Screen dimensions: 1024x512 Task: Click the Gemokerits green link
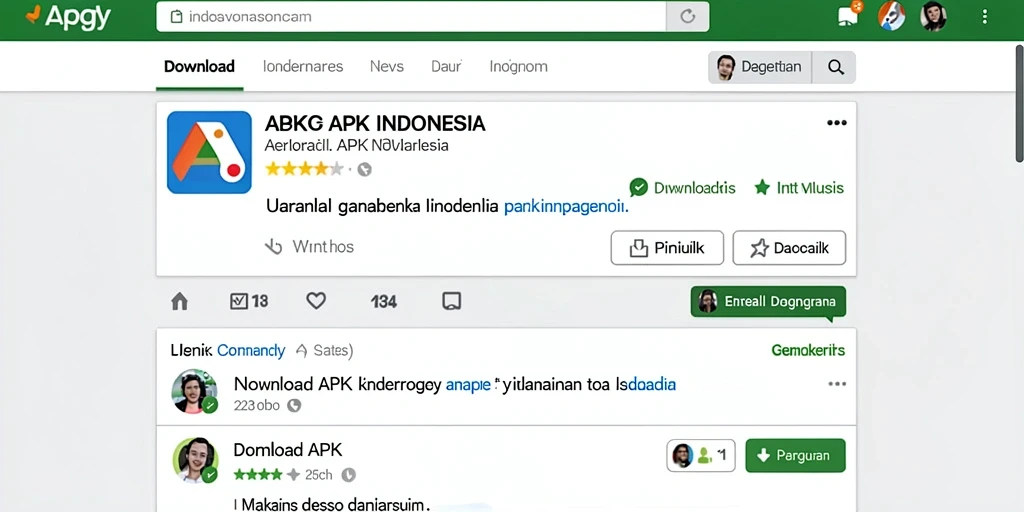808,351
